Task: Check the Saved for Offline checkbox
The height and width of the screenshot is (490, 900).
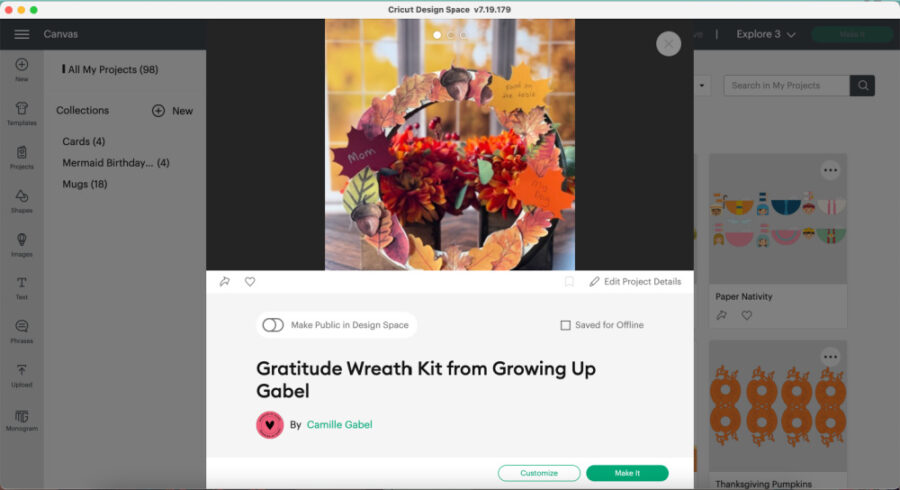Action: (565, 325)
